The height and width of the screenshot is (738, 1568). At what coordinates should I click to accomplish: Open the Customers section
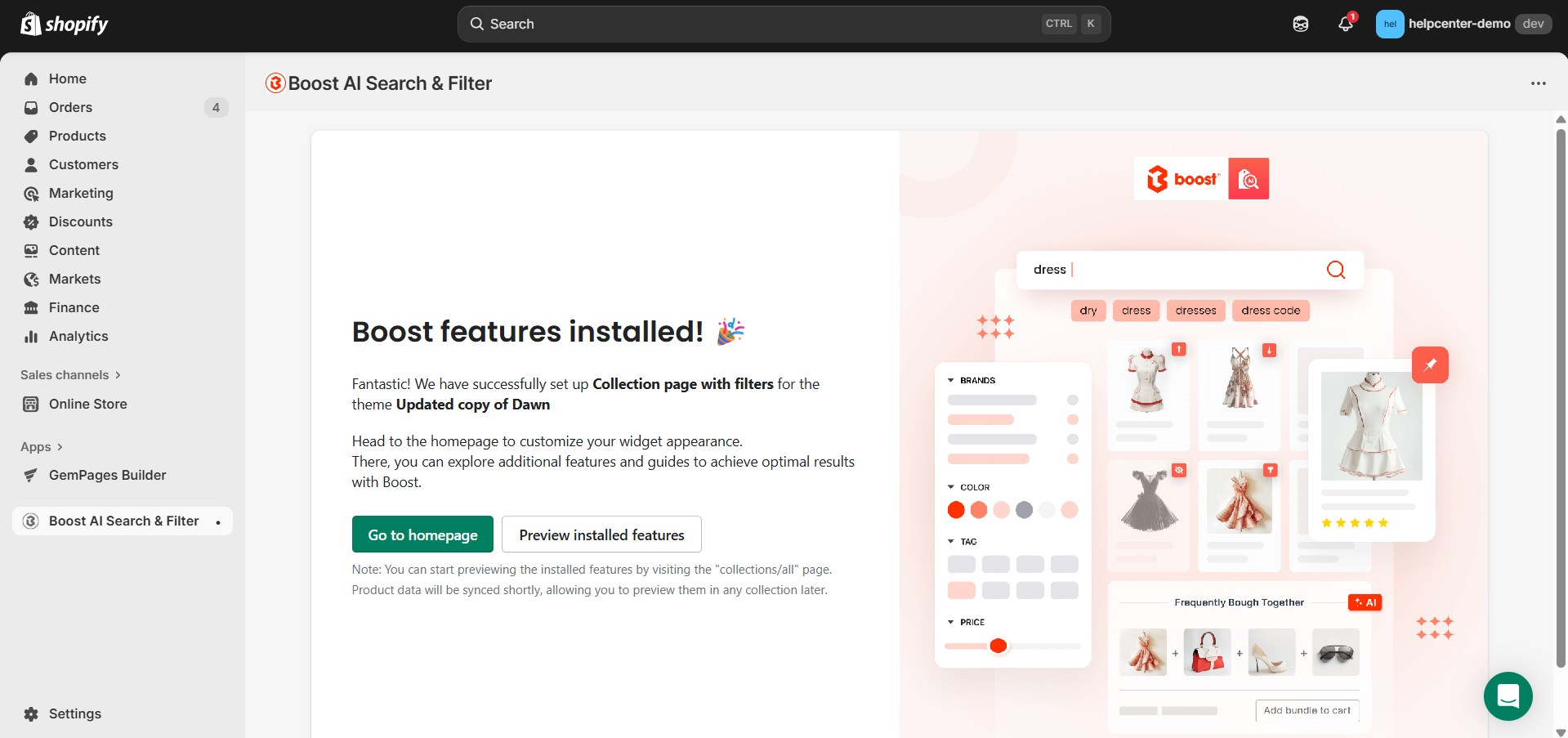(x=83, y=164)
